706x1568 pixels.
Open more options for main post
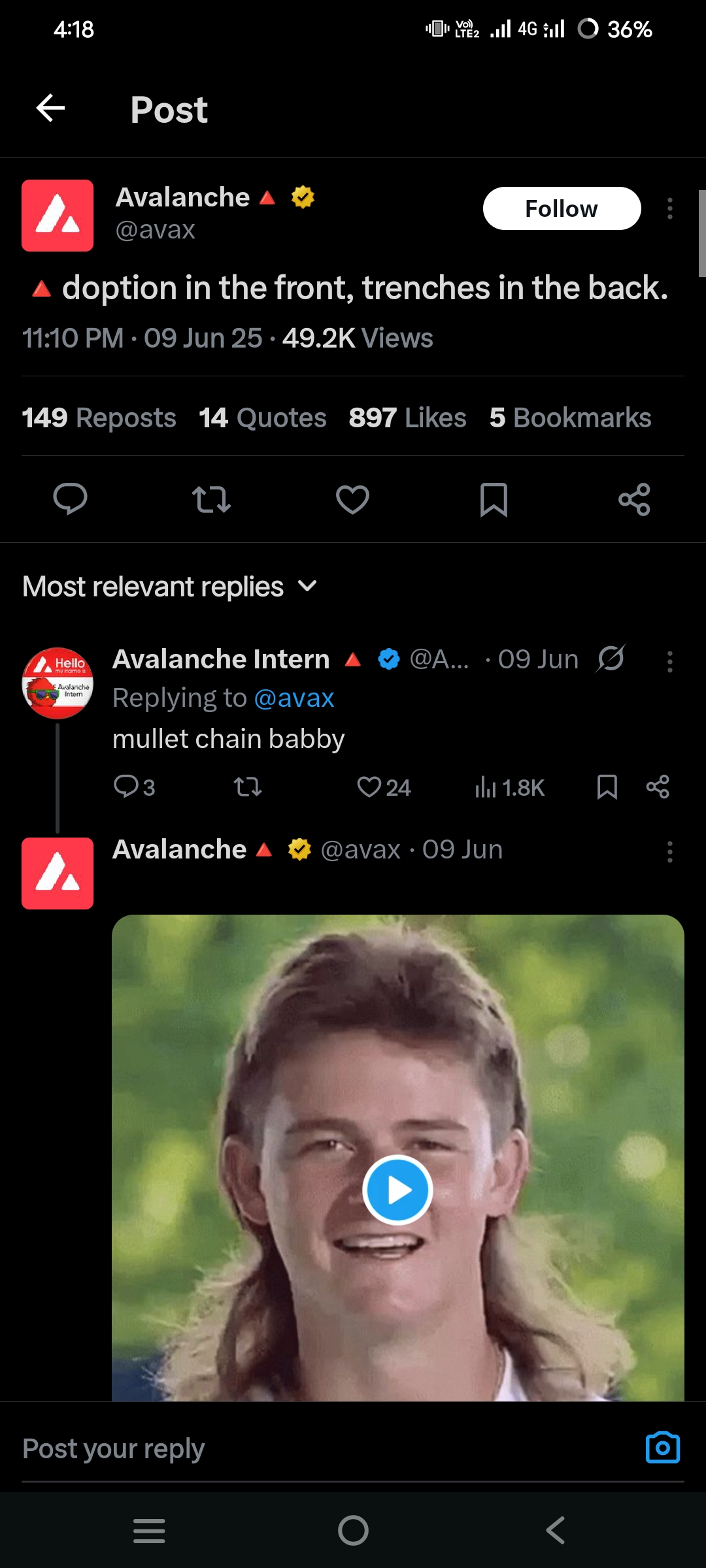pyautogui.click(x=669, y=208)
